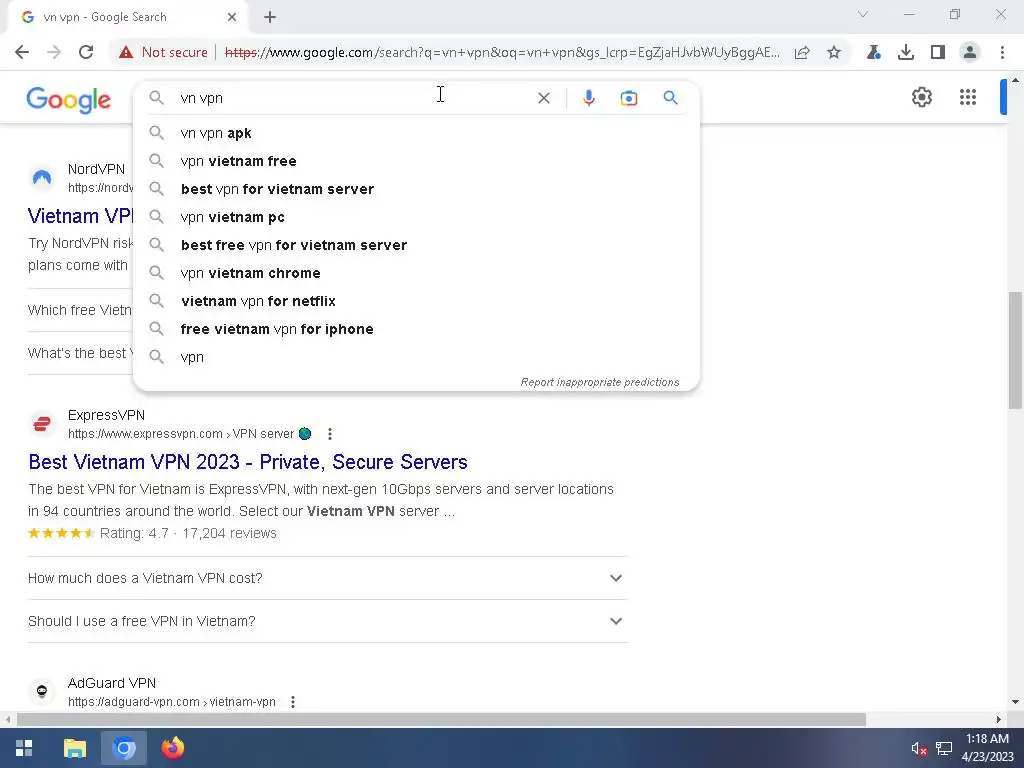Click the scroll-down arrow of the page
The image size is (1024, 768).
1015,703
